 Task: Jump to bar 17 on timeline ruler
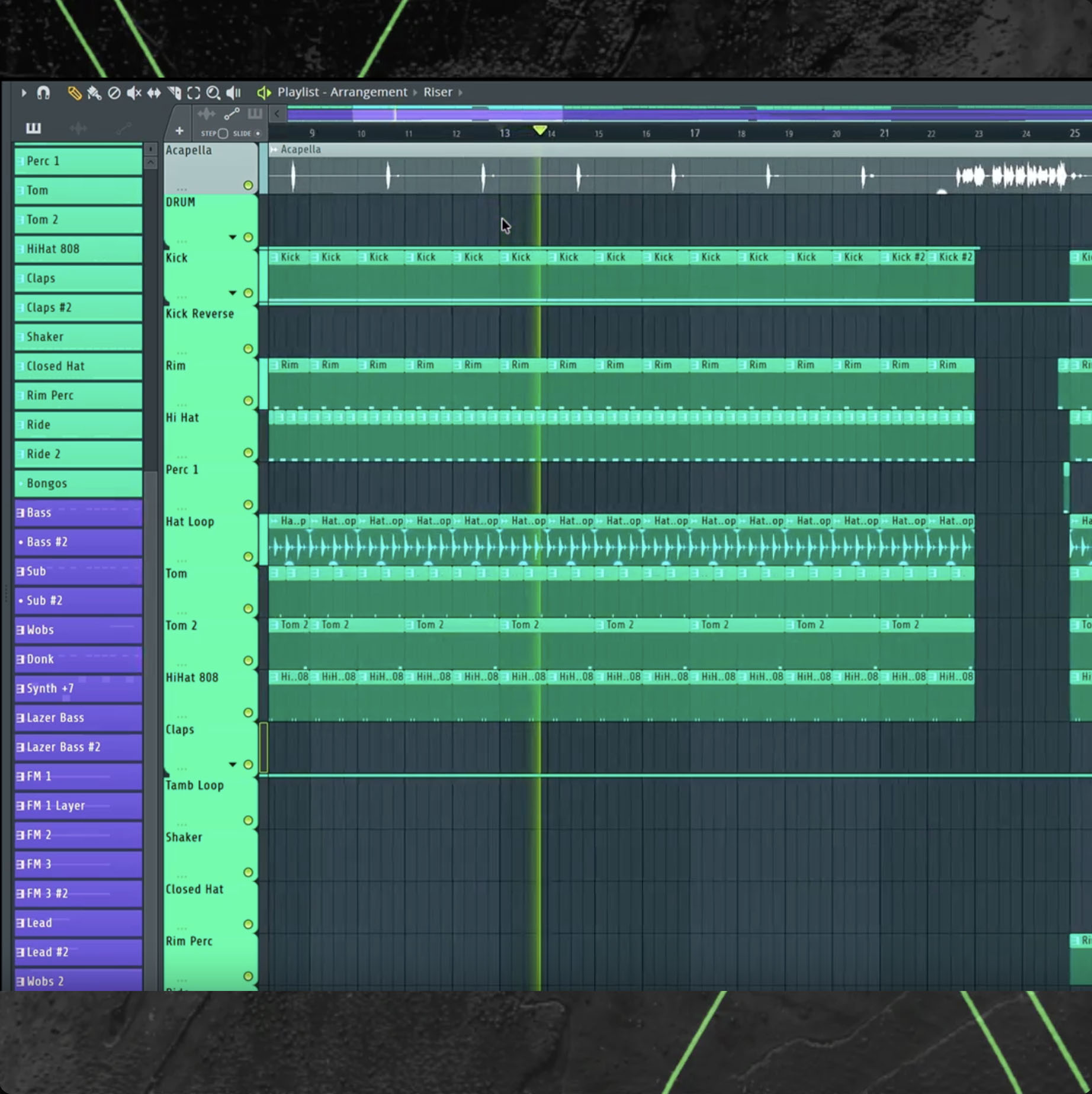[x=695, y=133]
